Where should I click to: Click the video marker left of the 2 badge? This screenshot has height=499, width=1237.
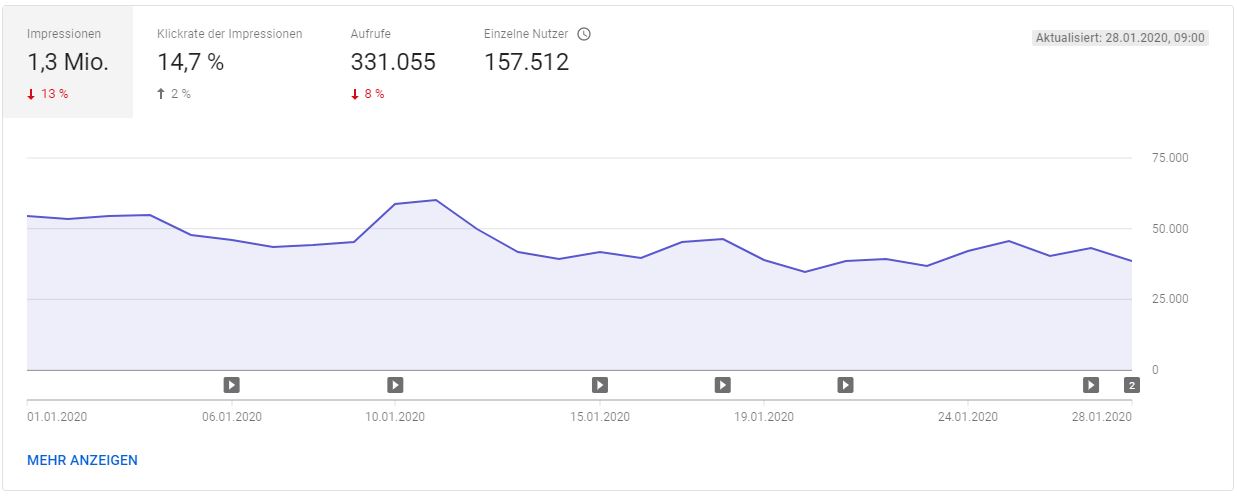tap(1091, 384)
